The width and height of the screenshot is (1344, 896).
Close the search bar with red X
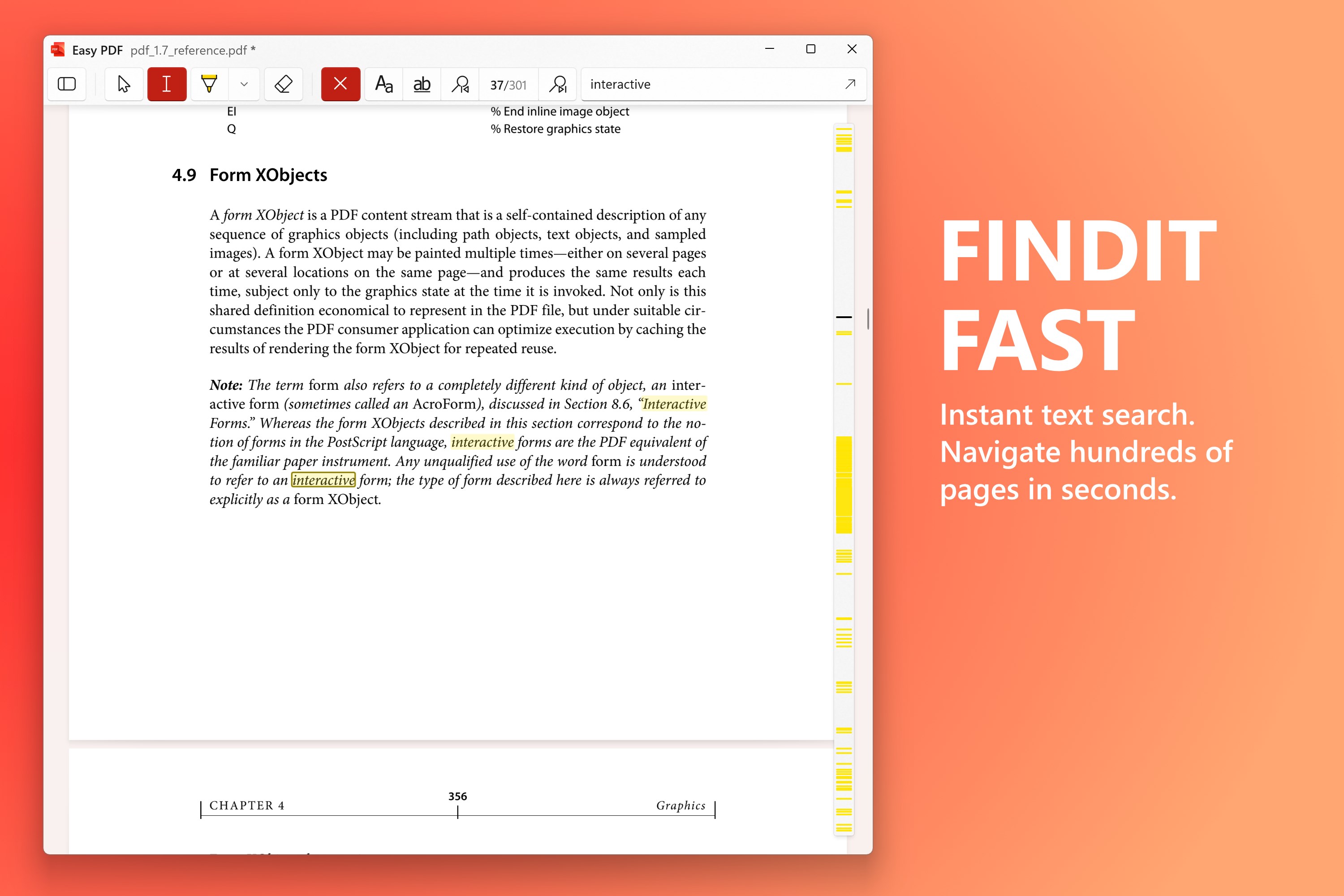[340, 84]
